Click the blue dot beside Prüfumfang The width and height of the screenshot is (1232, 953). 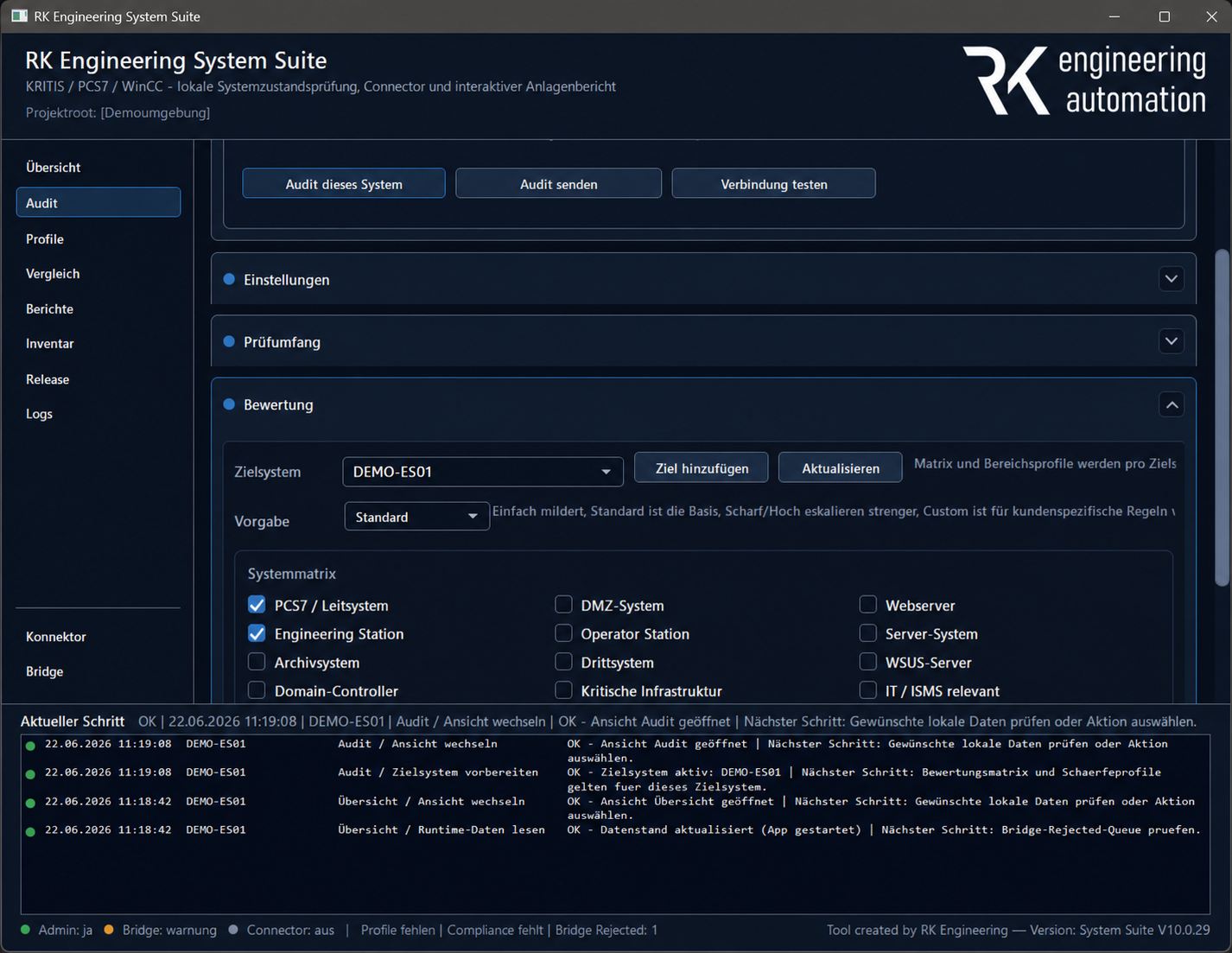229,341
